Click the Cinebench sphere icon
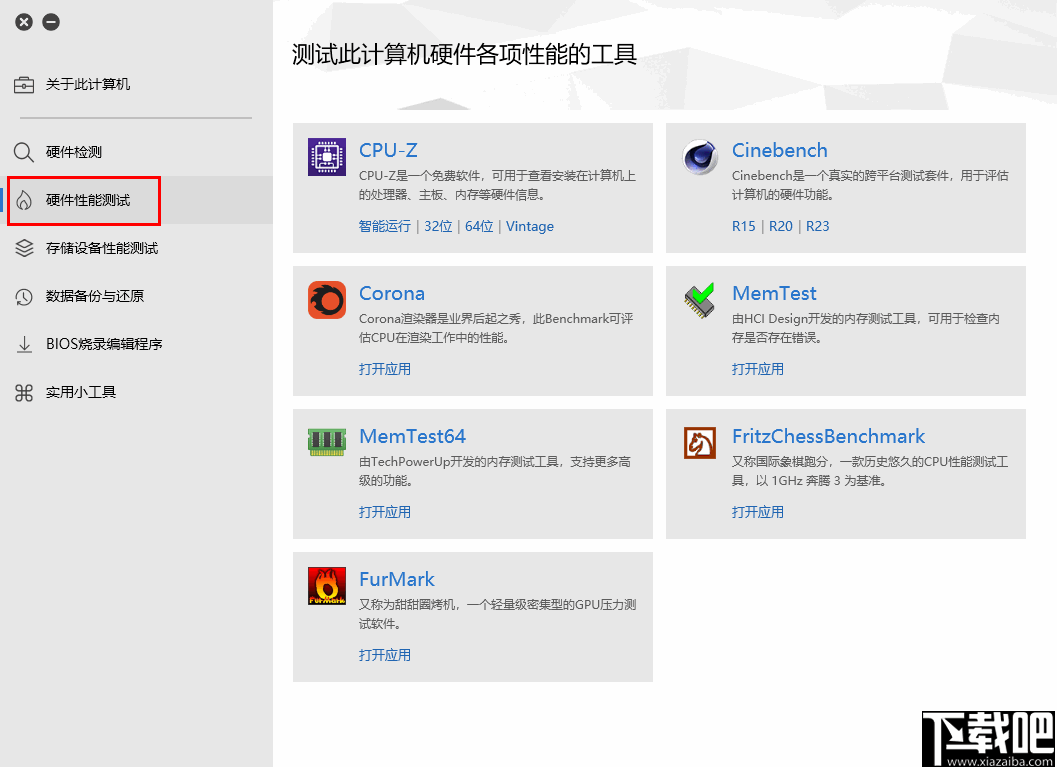 699,155
